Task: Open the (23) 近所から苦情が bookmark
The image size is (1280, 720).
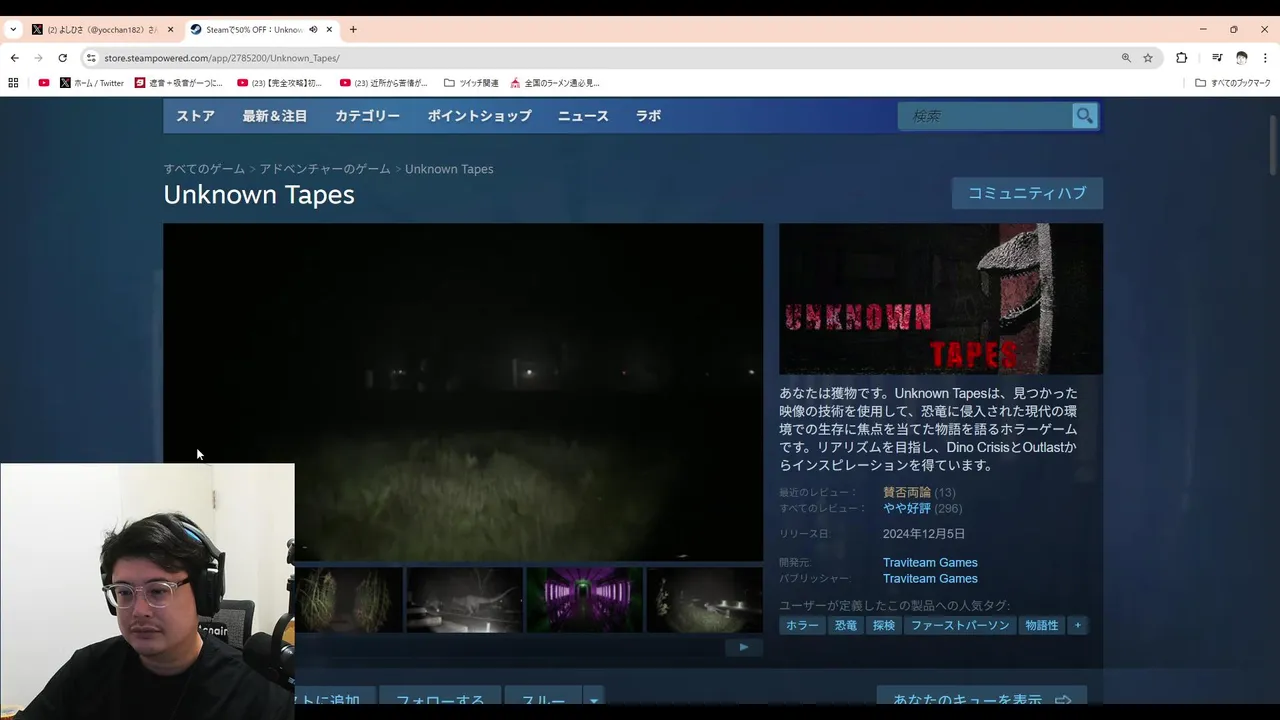Action: (x=384, y=83)
